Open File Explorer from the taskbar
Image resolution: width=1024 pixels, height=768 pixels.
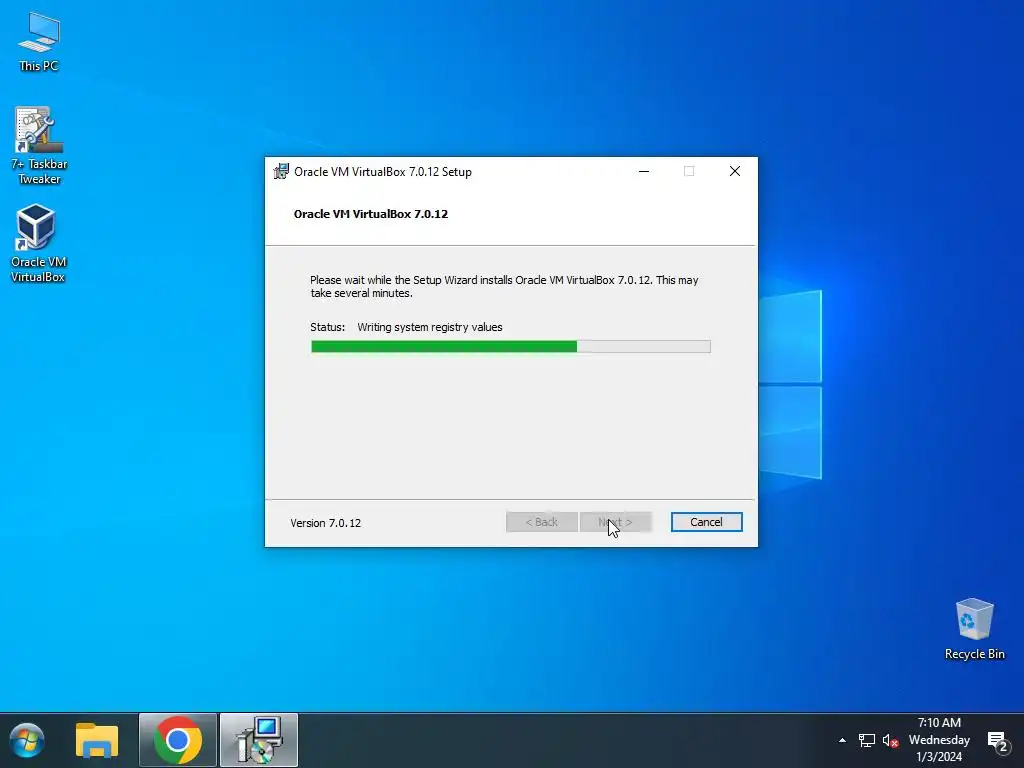pos(97,741)
